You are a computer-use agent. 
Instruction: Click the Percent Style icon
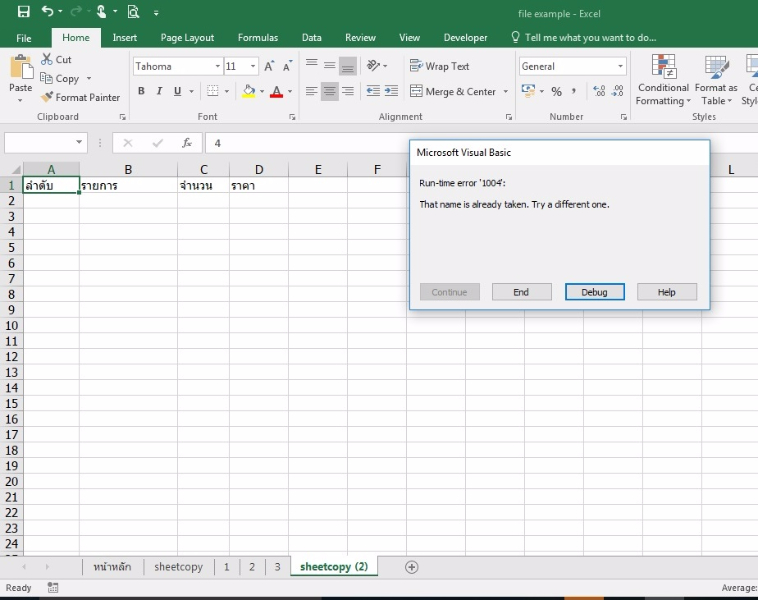click(556, 91)
